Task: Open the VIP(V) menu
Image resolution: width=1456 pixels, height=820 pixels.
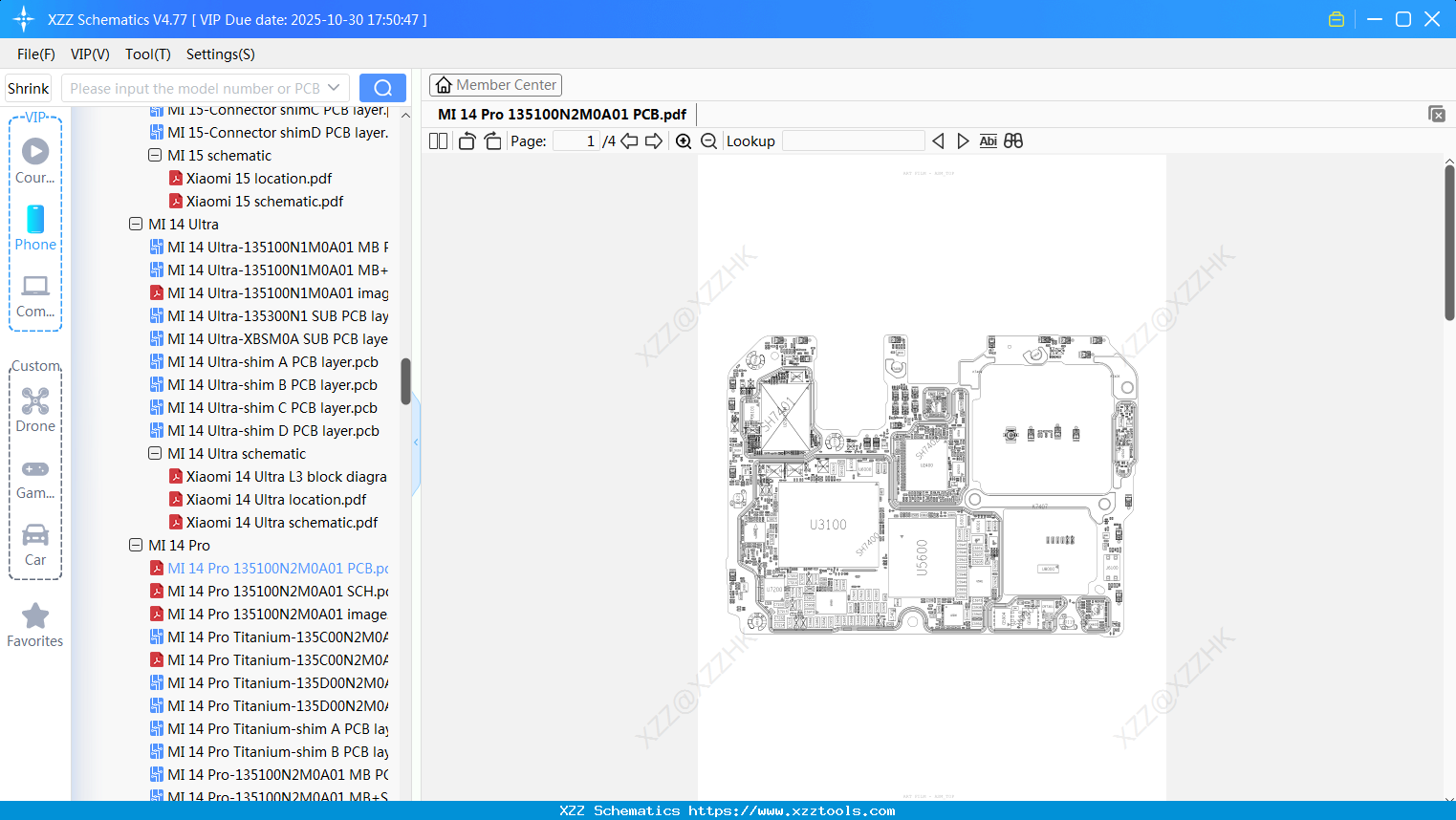Action: pos(90,54)
